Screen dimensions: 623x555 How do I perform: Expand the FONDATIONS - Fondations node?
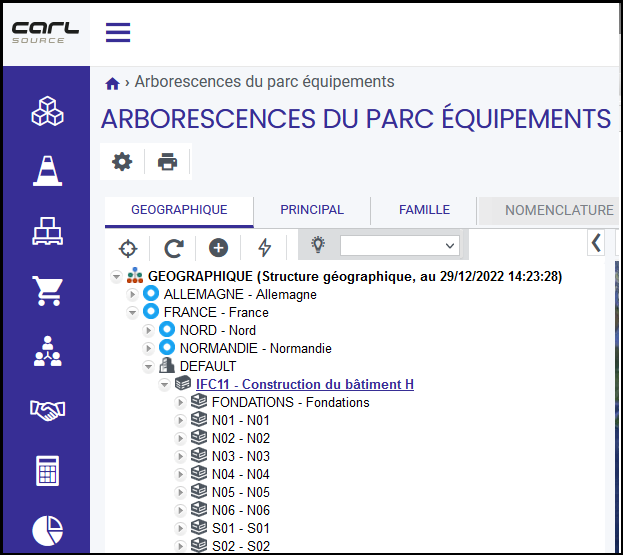[x=180, y=402]
